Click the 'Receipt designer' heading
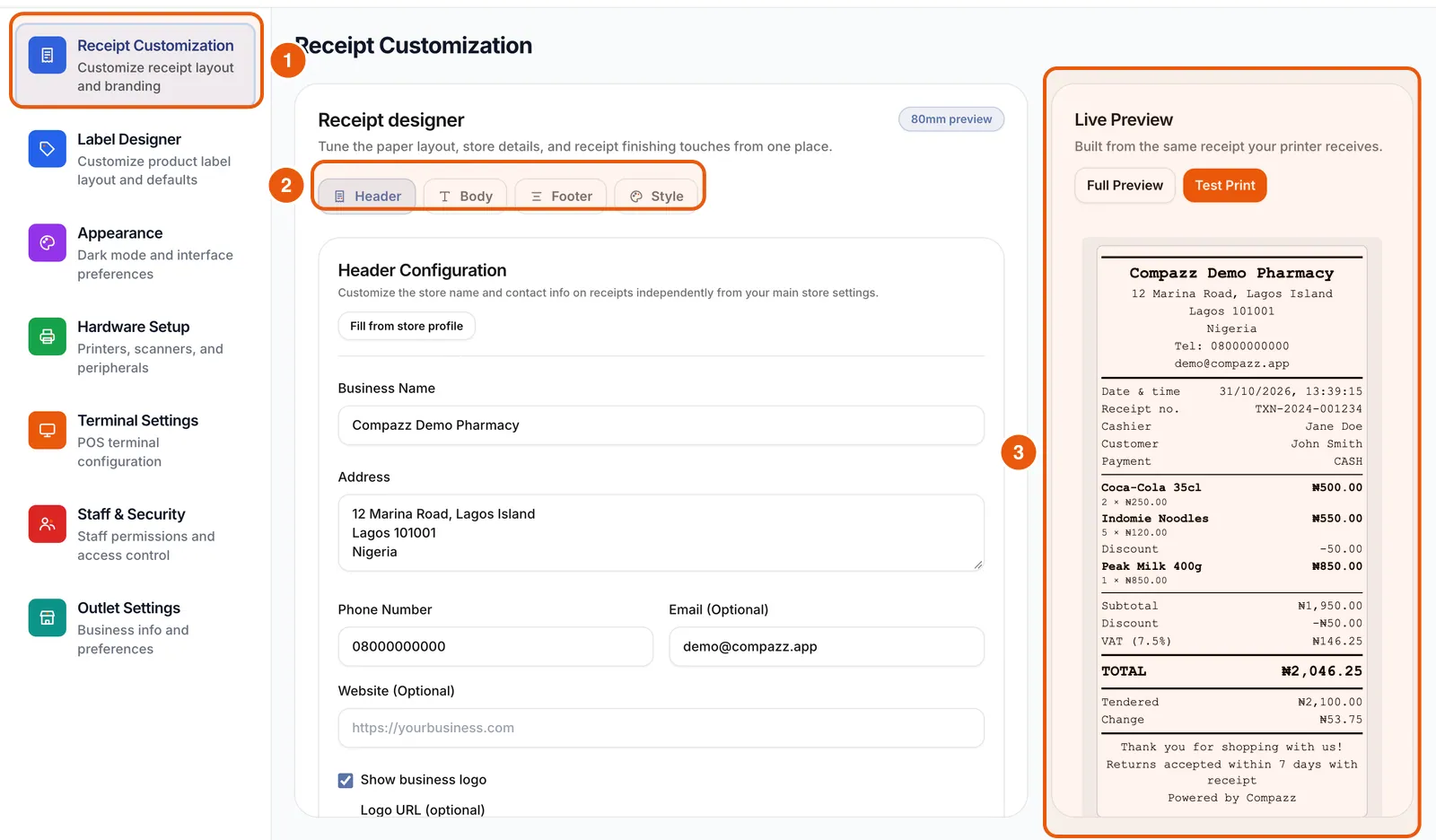Viewport: 1436px width, 840px height. pyautogui.click(x=391, y=120)
